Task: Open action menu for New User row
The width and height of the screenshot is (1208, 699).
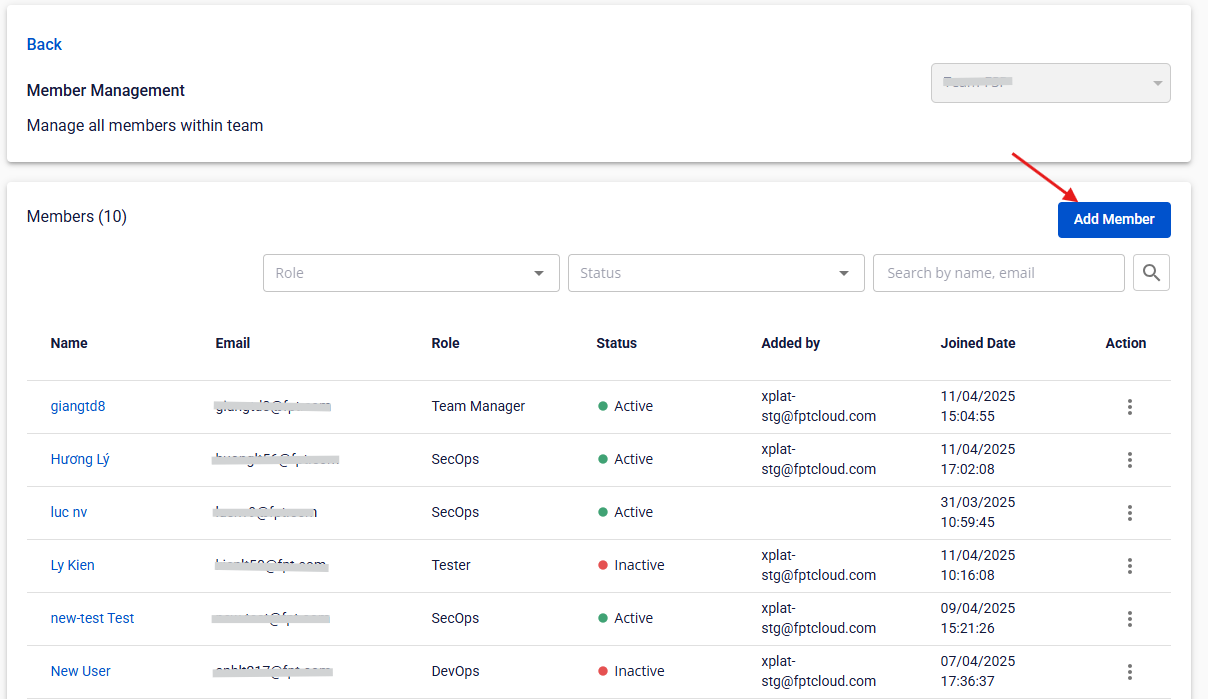Action: (x=1130, y=672)
